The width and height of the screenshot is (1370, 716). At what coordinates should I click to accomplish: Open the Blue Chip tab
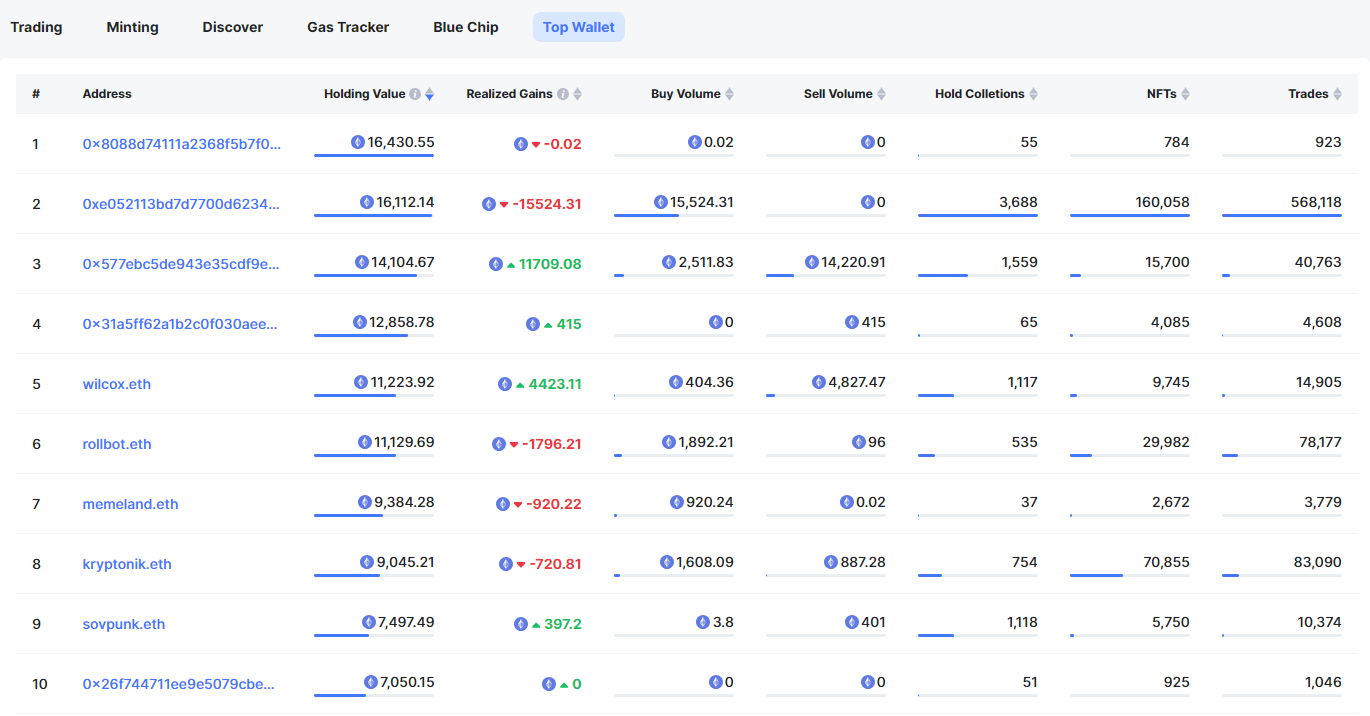pyautogui.click(x=465, y=27)
